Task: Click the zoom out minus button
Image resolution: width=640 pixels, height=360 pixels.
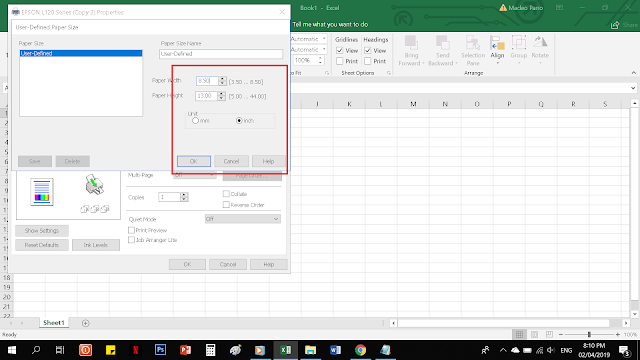Action: click(561, 335)
